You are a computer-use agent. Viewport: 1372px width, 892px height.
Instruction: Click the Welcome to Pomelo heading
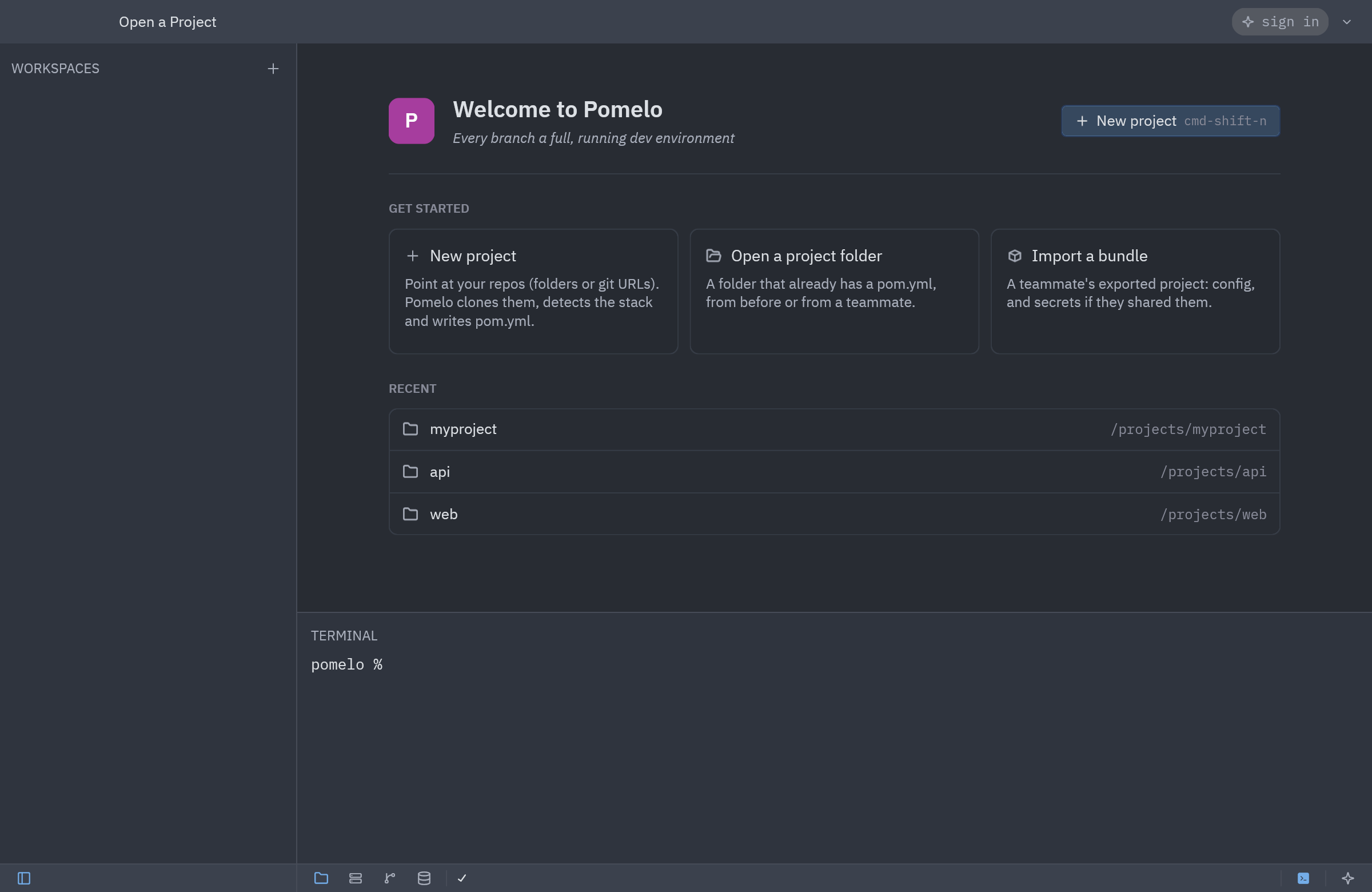click(x=557, y=110)
